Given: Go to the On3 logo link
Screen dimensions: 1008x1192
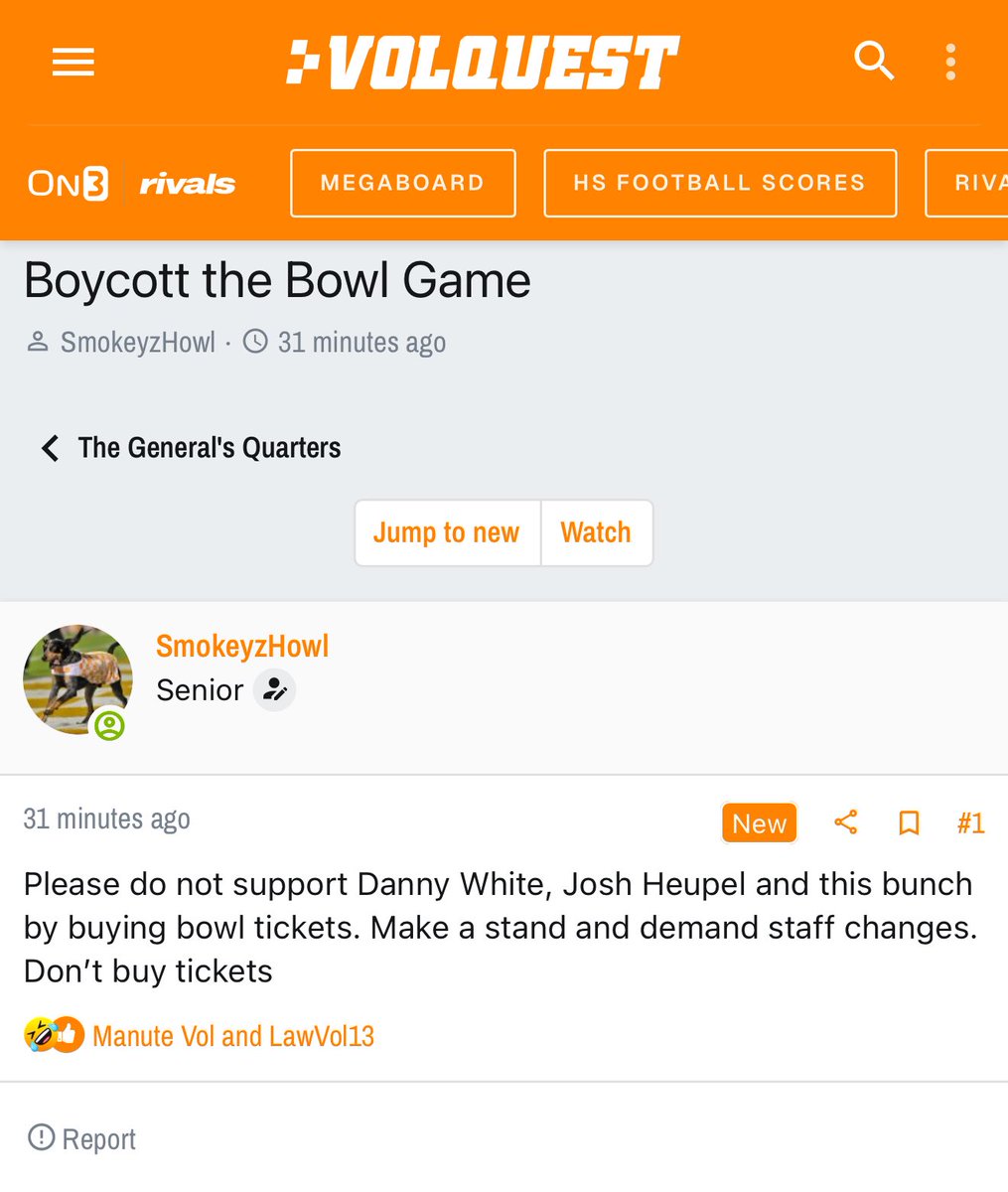Looking at the screenshot, I should pyautogui.click(x=68, y=184).
